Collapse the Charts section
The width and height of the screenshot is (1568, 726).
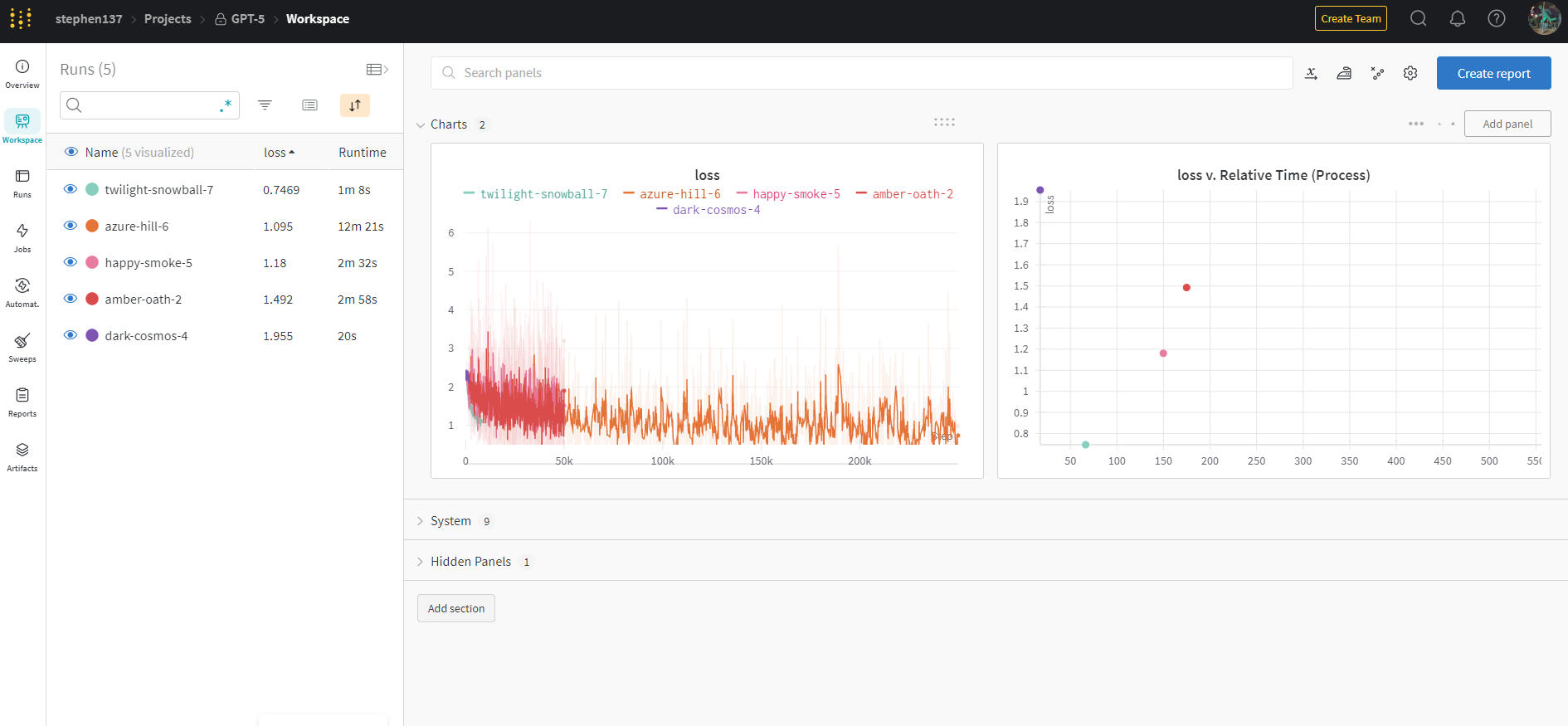tap(420, 124)
